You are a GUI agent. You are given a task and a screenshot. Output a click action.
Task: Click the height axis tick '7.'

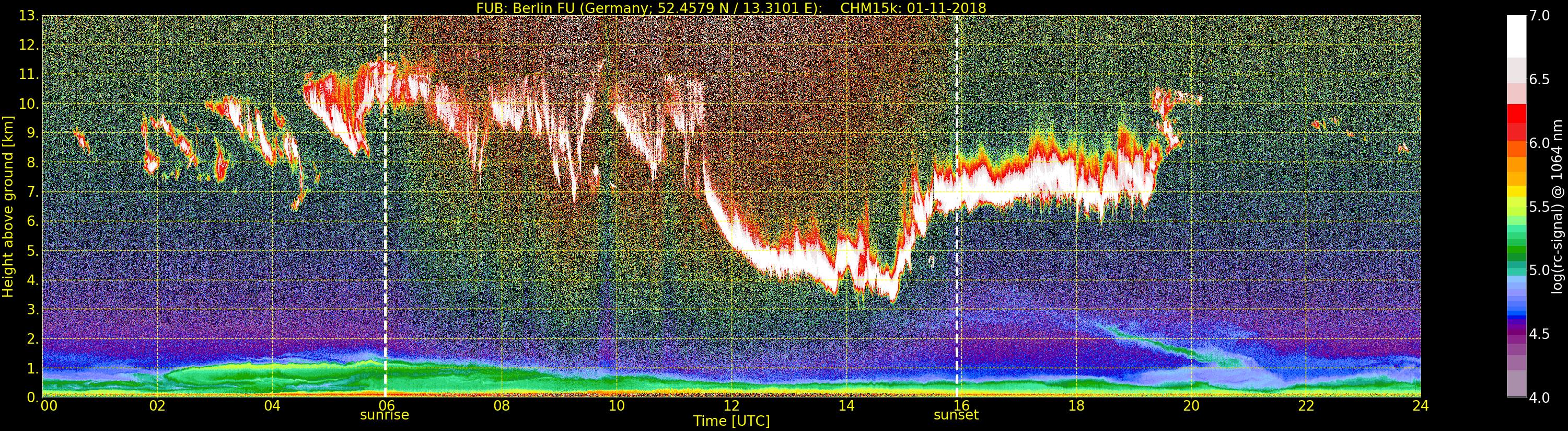coord(32,192)
